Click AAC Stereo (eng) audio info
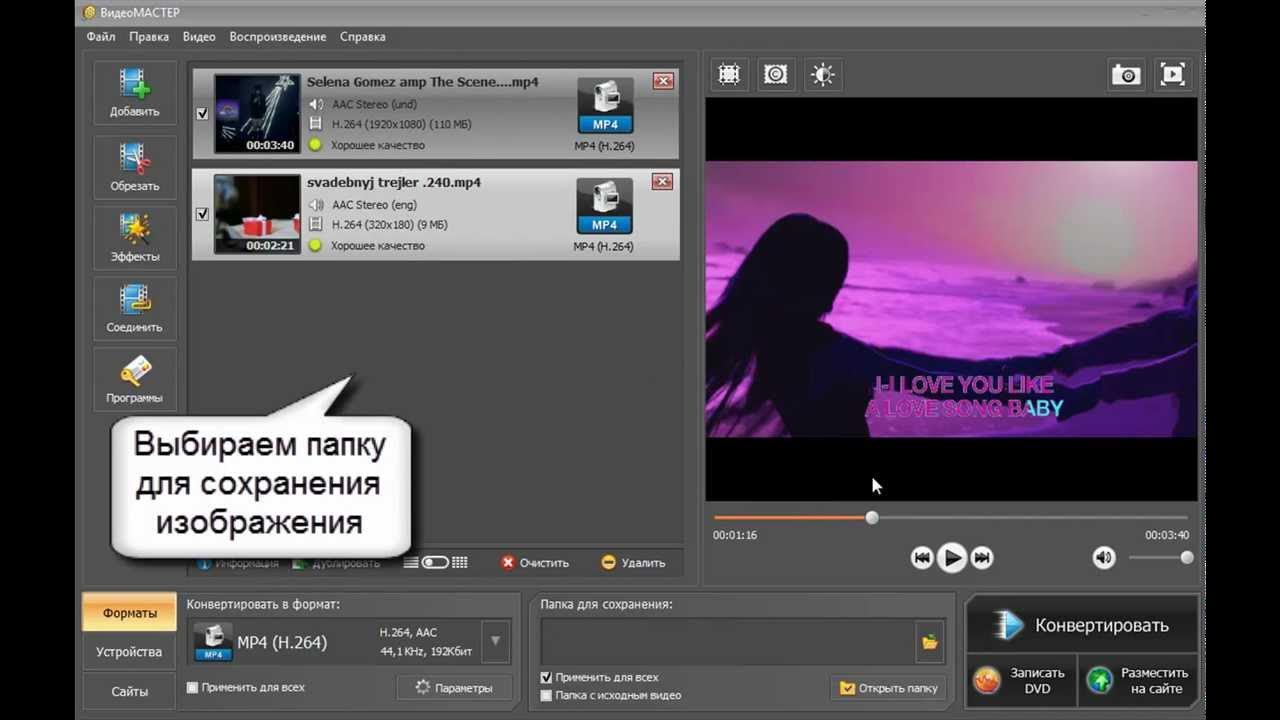 click(x=374, y=205)
